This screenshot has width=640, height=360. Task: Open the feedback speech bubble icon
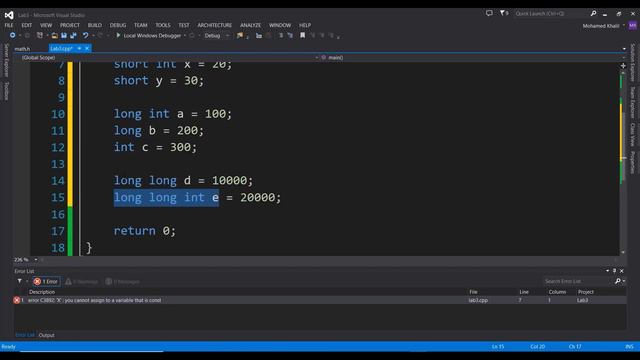tap(489, 13)
